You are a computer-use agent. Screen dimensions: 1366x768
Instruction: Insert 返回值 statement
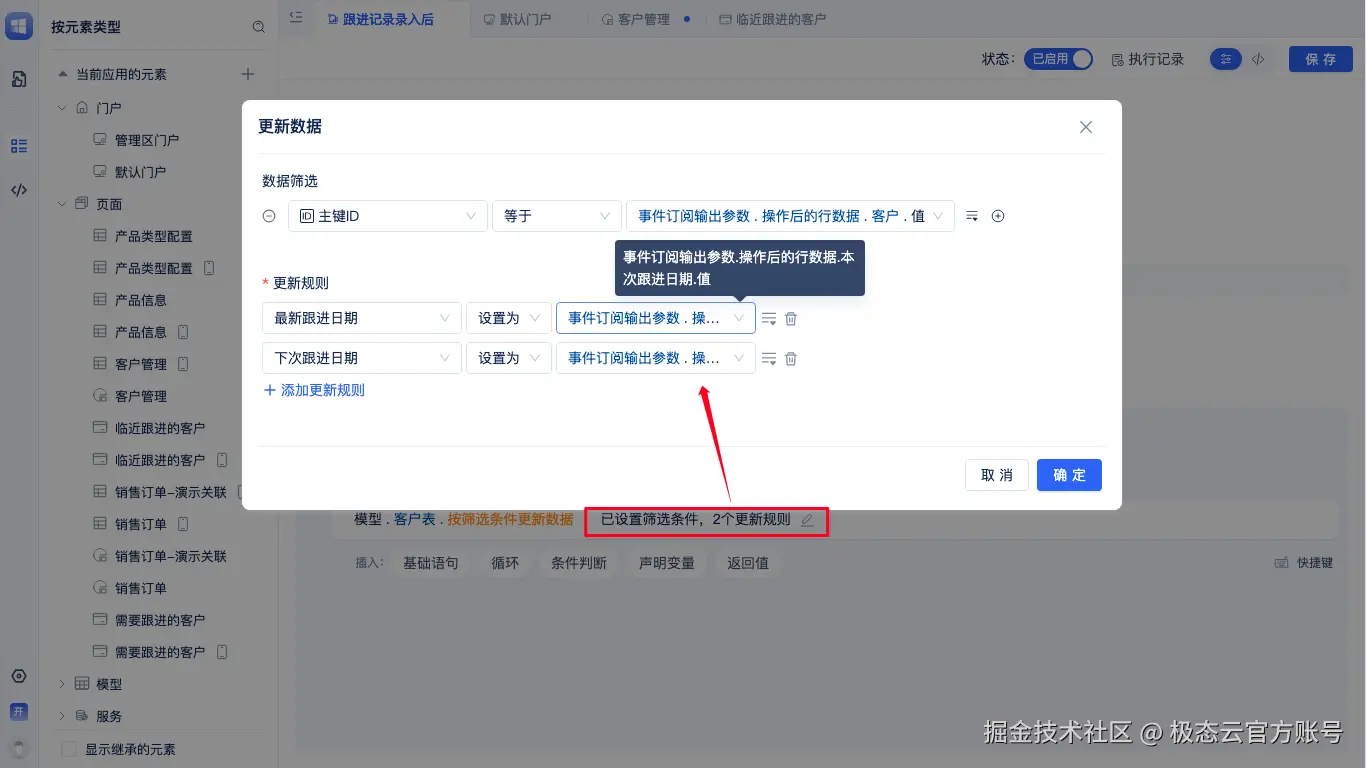pos(748,563)
